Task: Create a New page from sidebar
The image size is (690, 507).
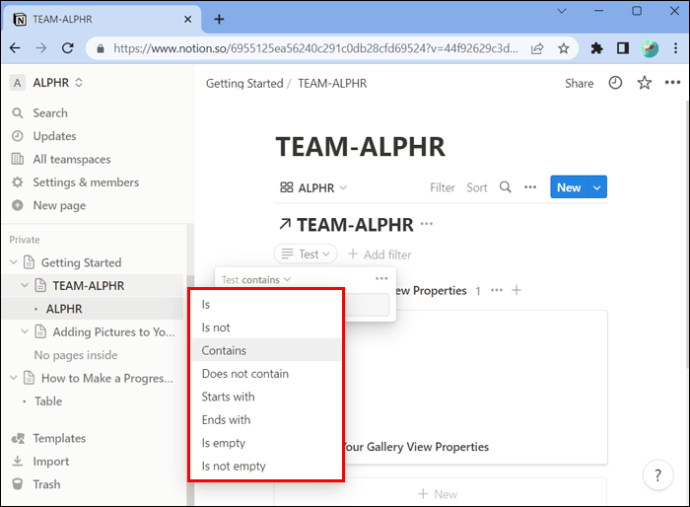Action: point(49,206)
